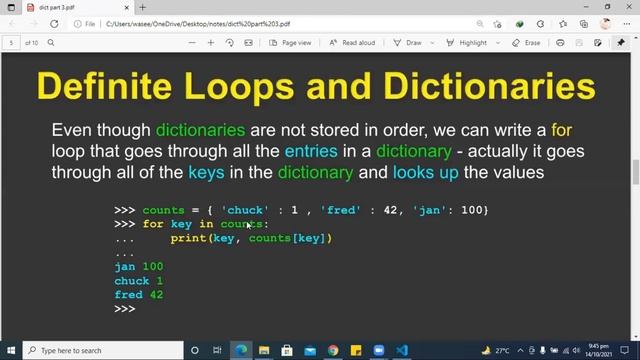Image resolution: width=640 pixels, height=360 pixels.
Task: Close the 'dict part 3.pdf' tab
Action: [127, 7]
